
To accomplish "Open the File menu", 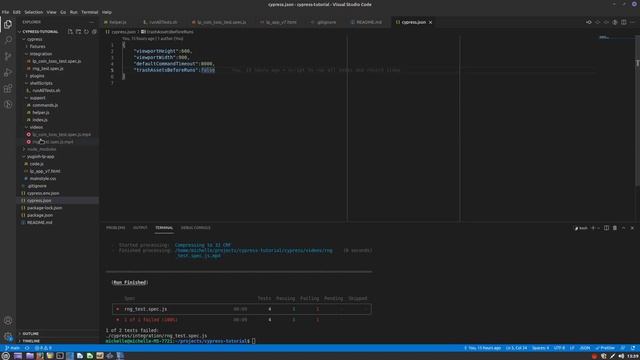I will click(5, 12).
